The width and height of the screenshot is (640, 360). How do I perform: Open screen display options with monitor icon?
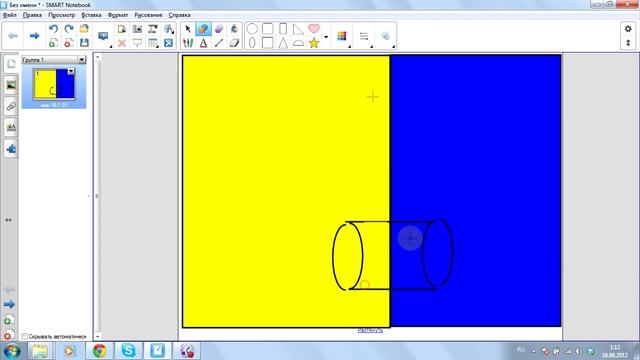point(103,36)
